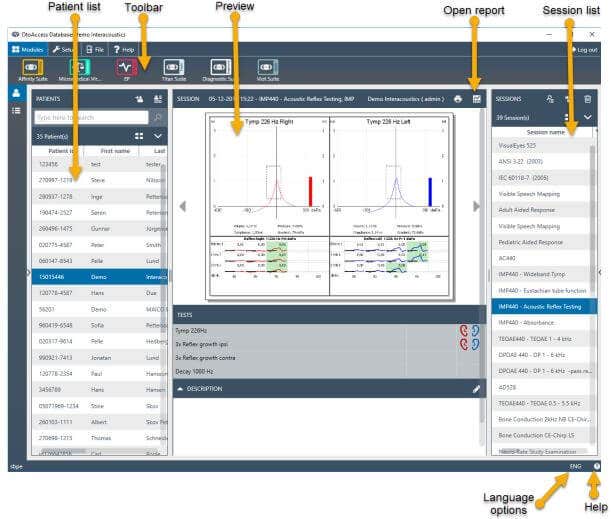Screen dimensions: 611x519
Task: Expand the session list options chevron
Action: coord(588,117)
